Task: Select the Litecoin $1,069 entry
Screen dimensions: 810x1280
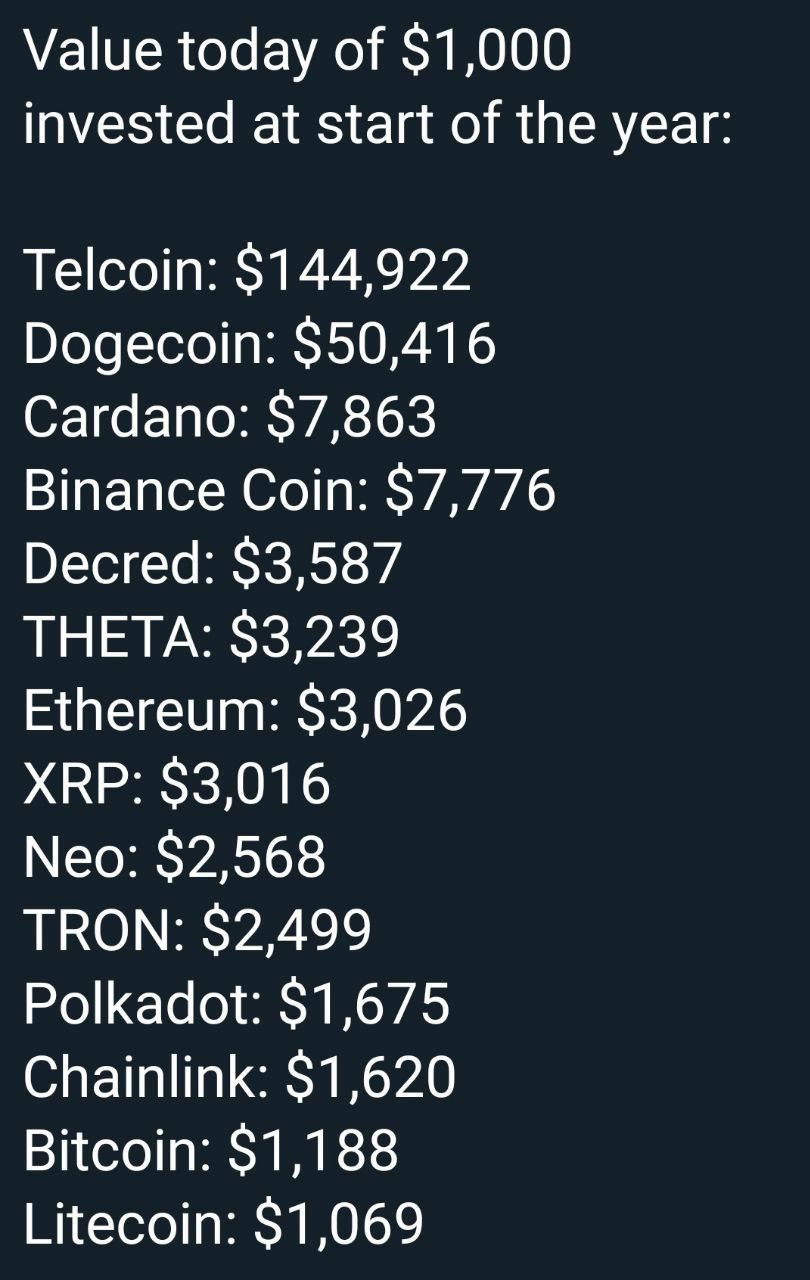Action: [224, 1224]
